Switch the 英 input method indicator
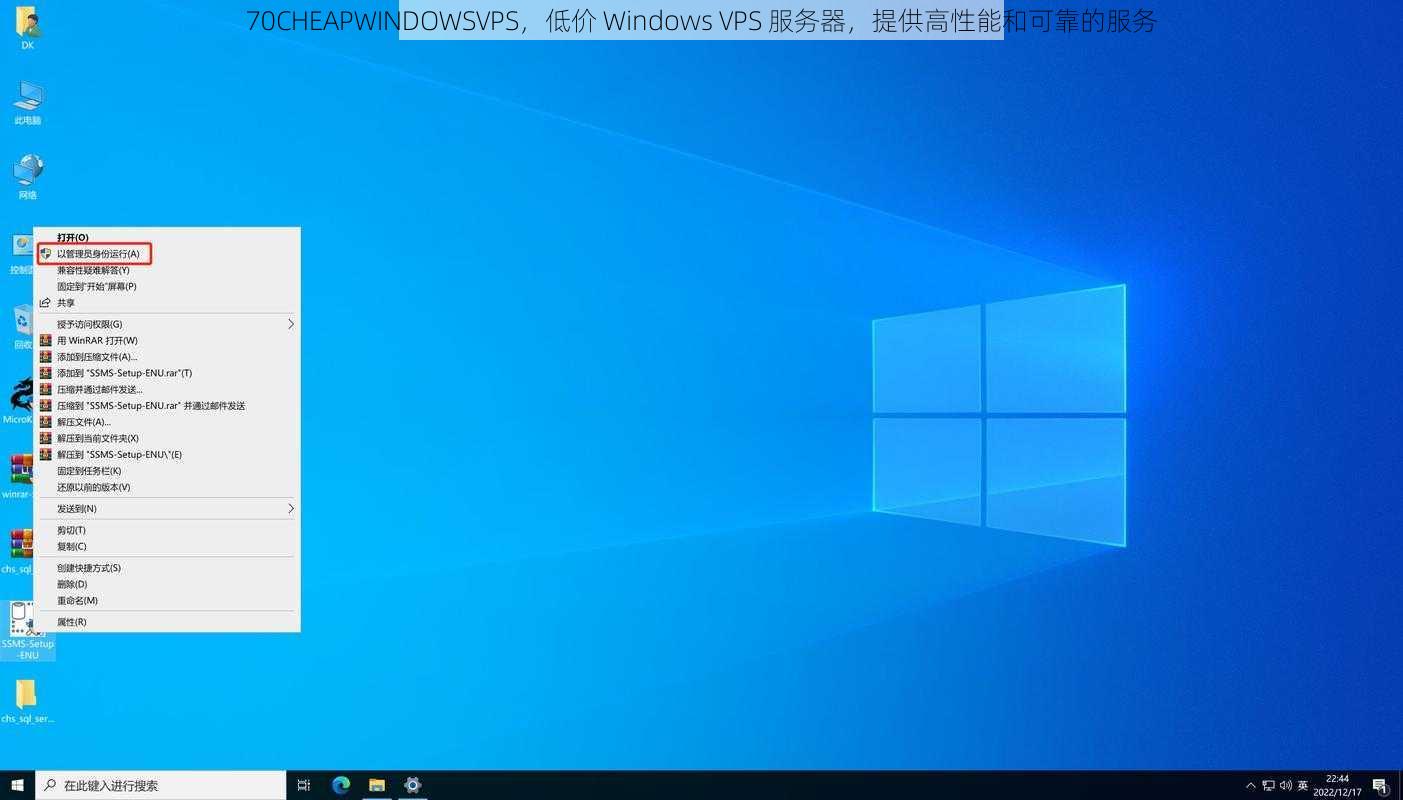Screen dimensions: 1403x800 click(1303, 786)
